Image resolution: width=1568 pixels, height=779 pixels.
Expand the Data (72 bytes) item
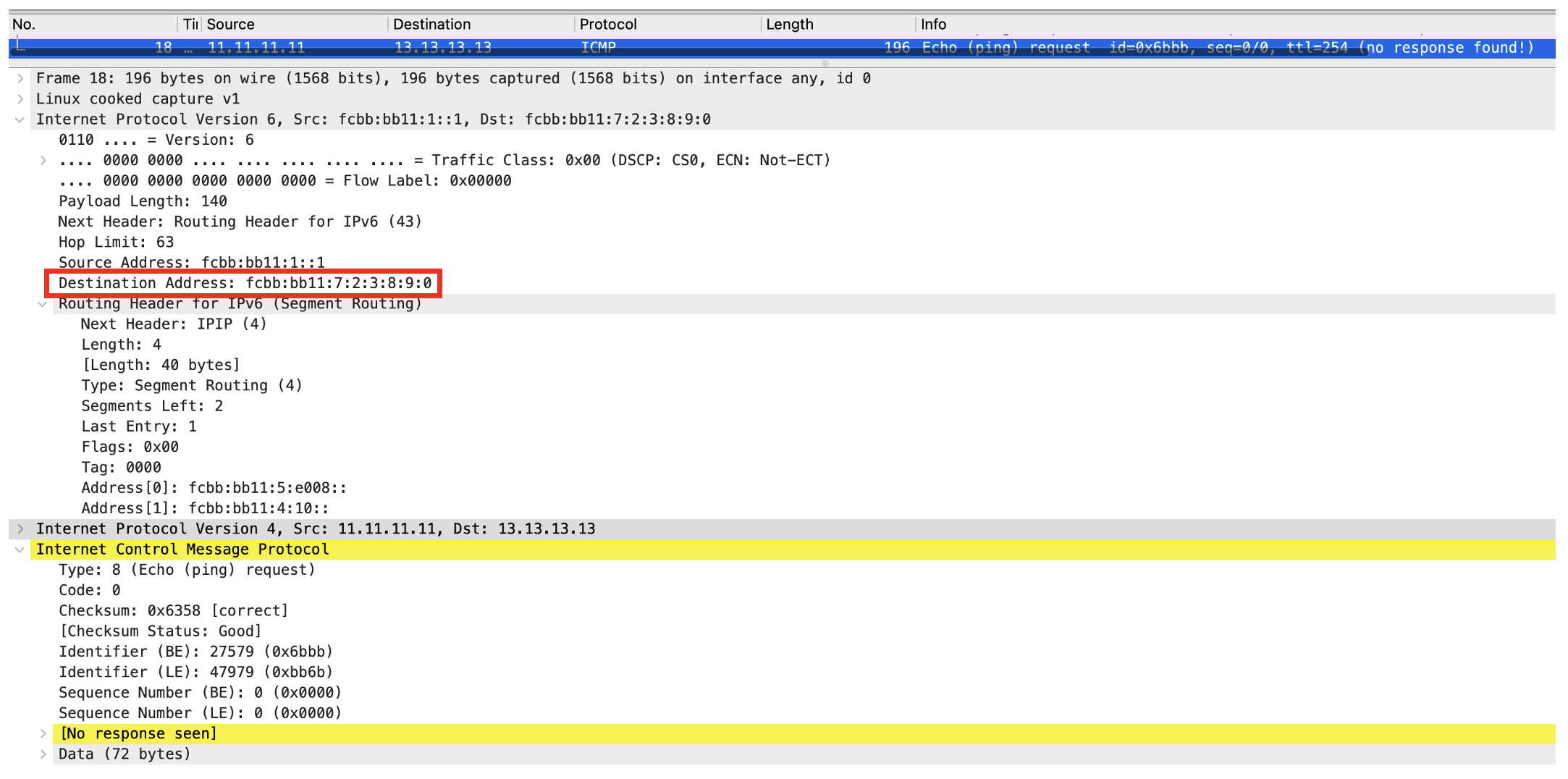click(43, 754)
